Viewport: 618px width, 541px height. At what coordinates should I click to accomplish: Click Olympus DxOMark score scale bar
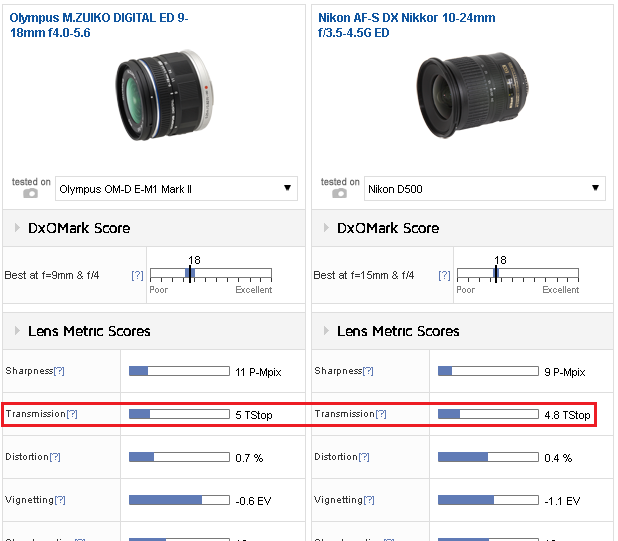point(212,274)
